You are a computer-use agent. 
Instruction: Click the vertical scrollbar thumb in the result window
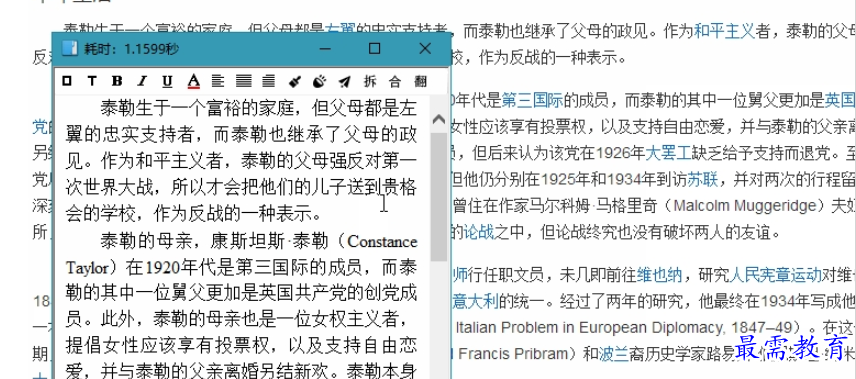click(x=438, y=197)
